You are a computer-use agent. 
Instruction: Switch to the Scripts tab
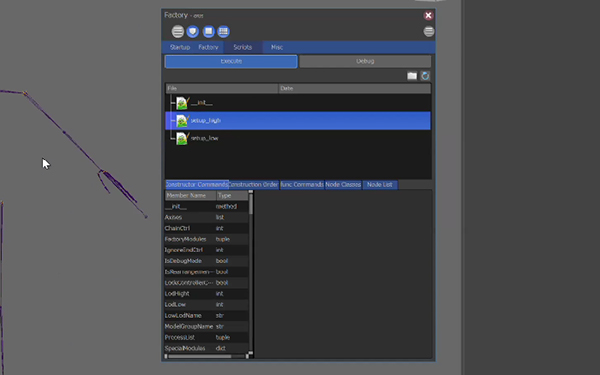[243, 47]
